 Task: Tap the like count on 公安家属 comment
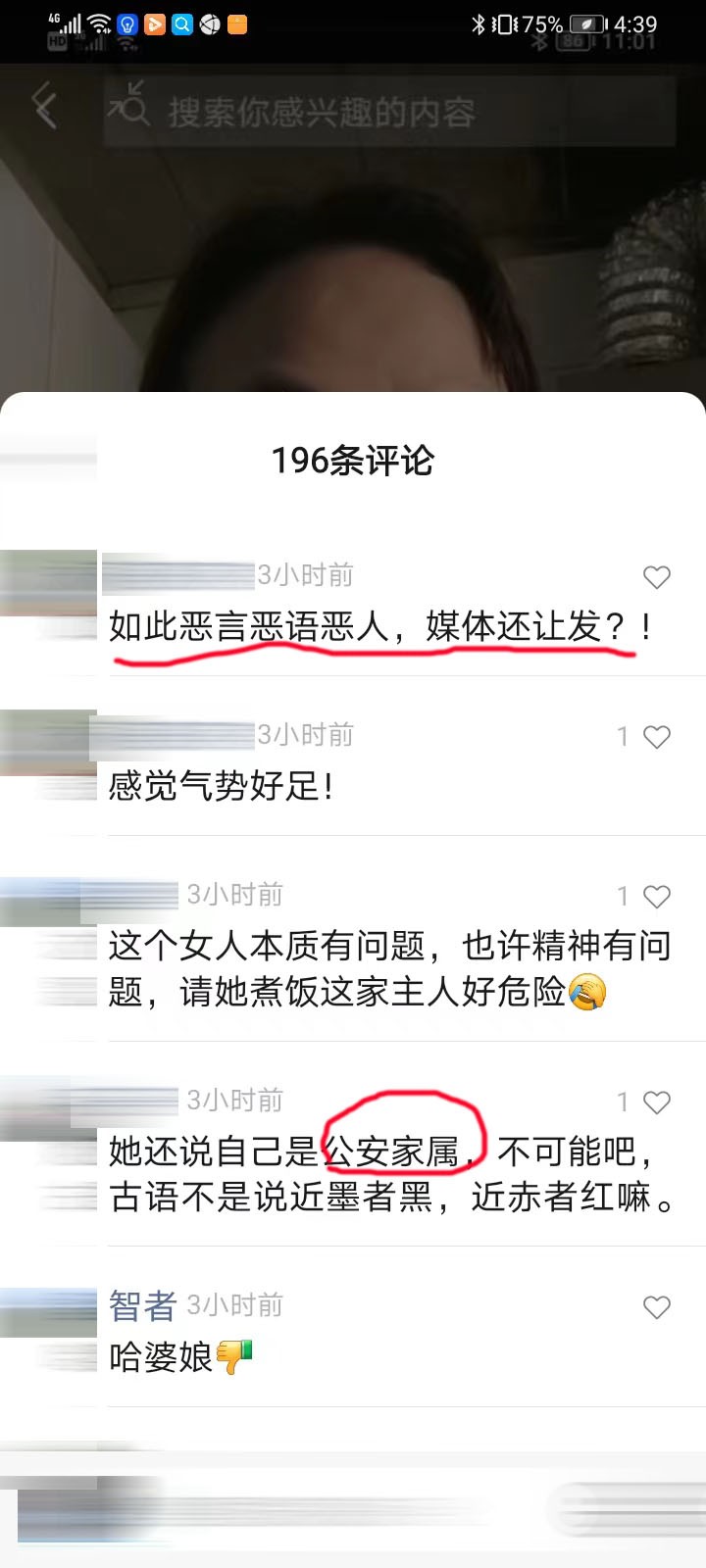[623, 1102]
